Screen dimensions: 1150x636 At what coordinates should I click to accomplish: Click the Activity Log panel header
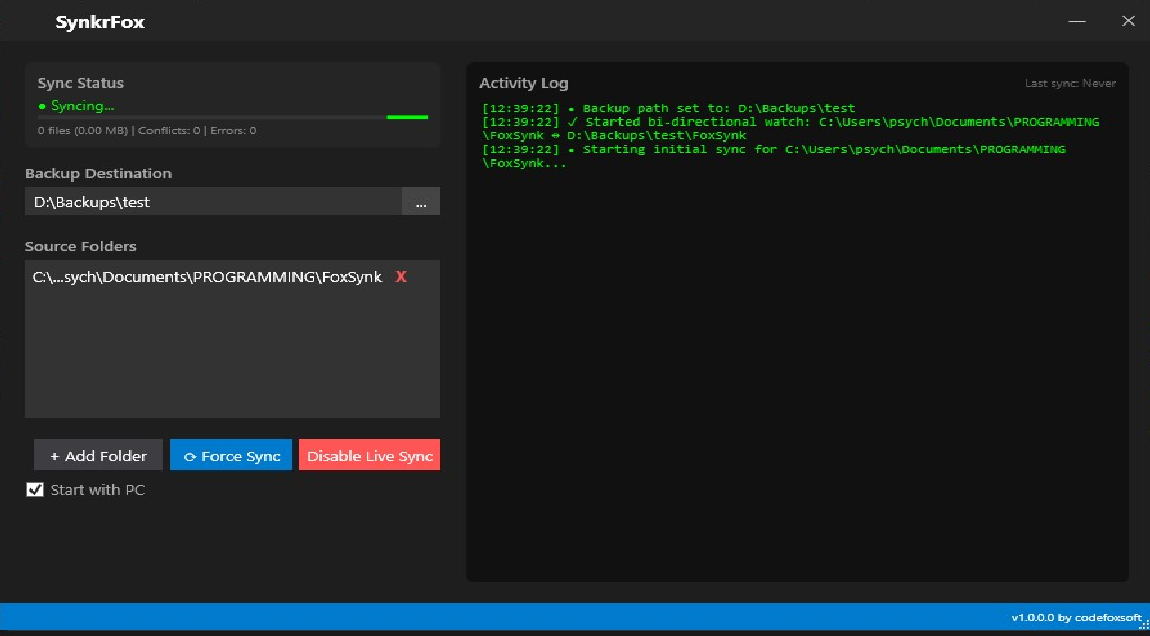(523, 83)
